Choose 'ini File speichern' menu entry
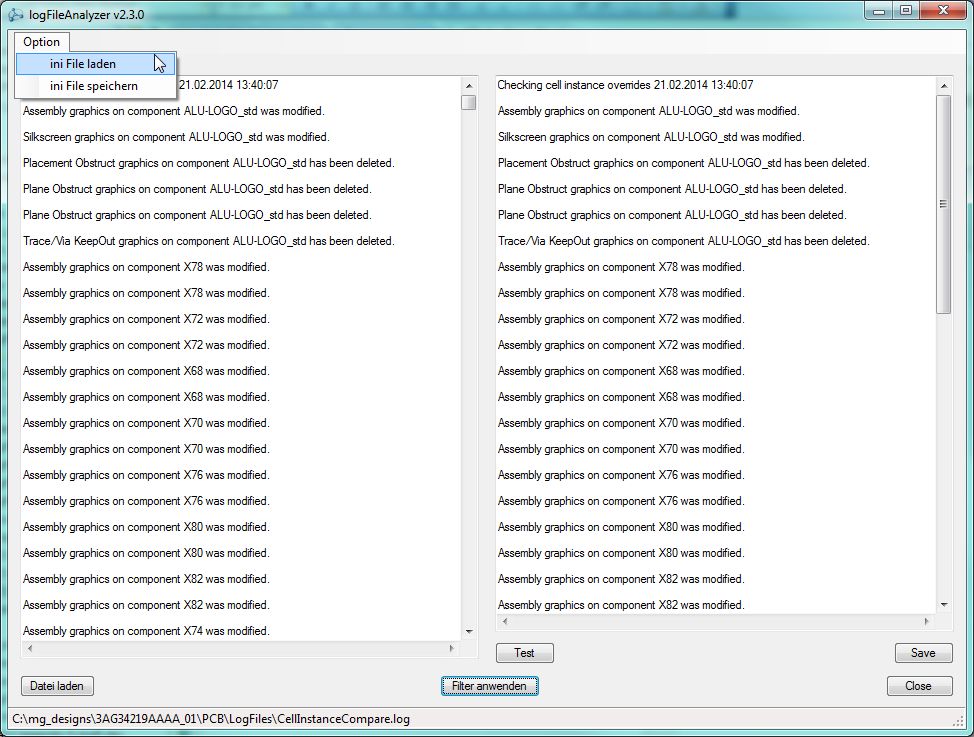The image size is (974, 737). [x=94, y=86]
